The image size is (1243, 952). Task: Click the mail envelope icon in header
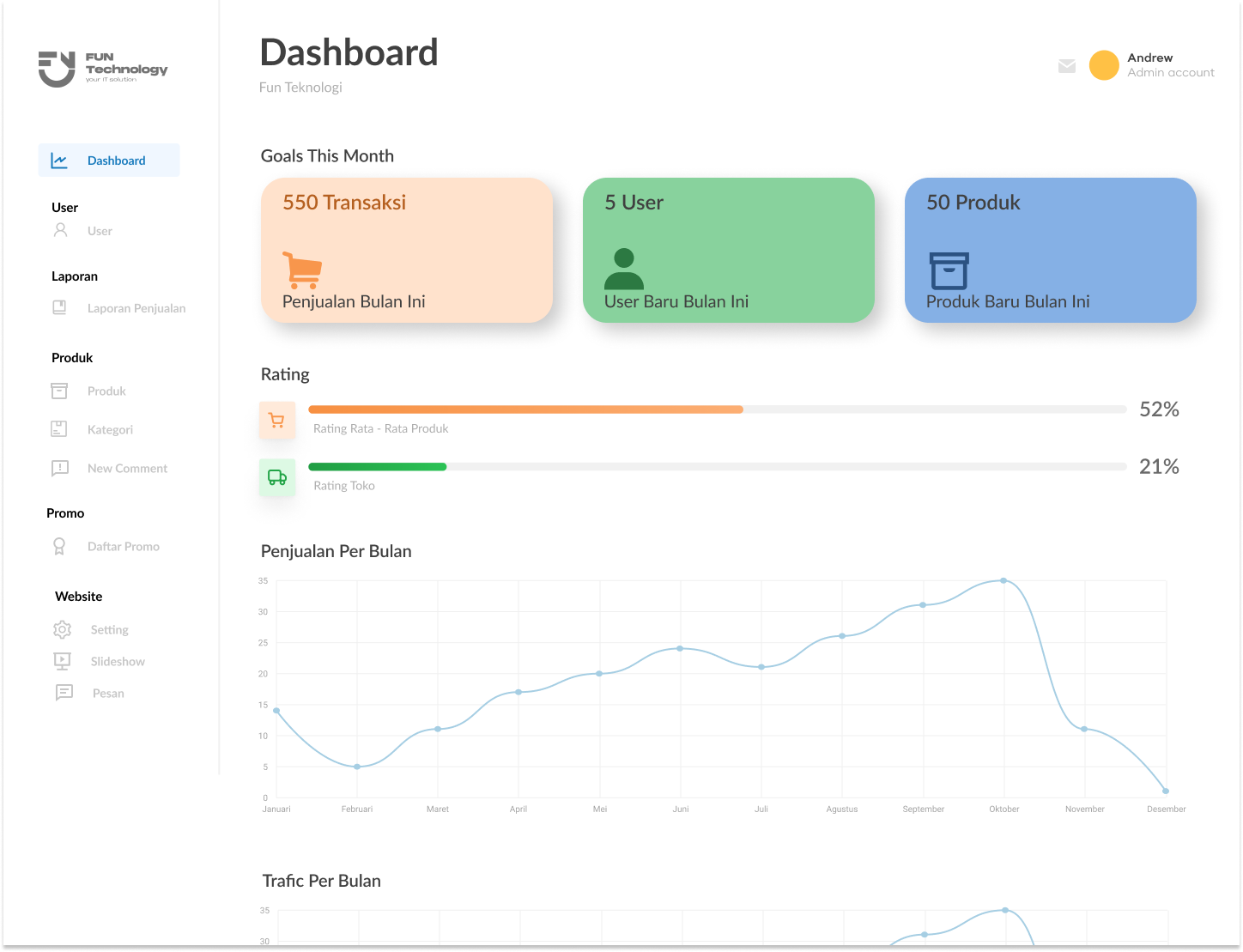pyautogui.click(x=1067, y=66)
